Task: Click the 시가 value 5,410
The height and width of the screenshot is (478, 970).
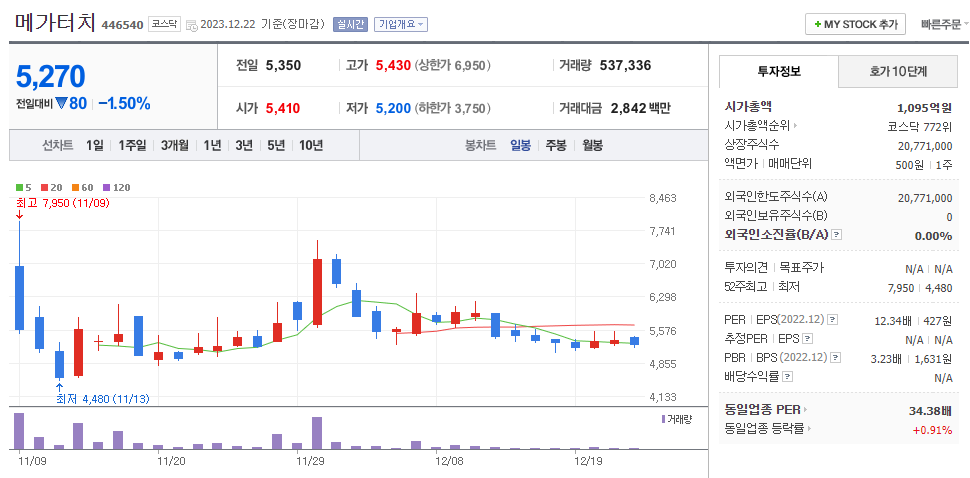Action: click(283, 108)
